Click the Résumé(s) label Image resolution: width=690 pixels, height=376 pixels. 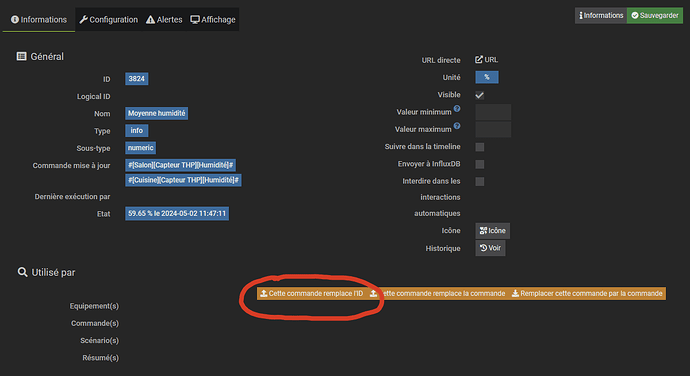[x=100, y=358]
